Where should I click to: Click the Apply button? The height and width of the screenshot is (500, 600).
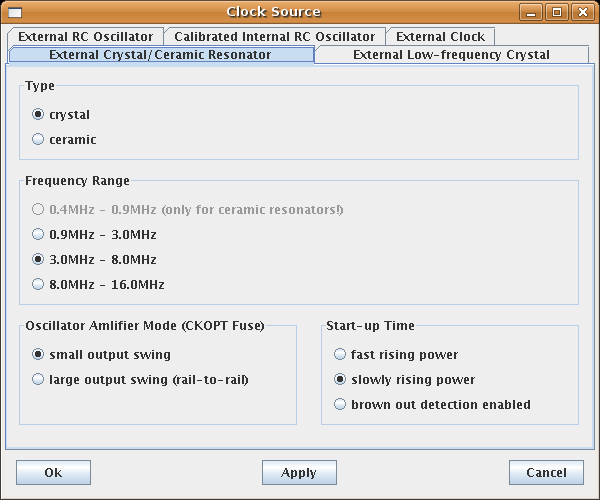coord(299,472)
